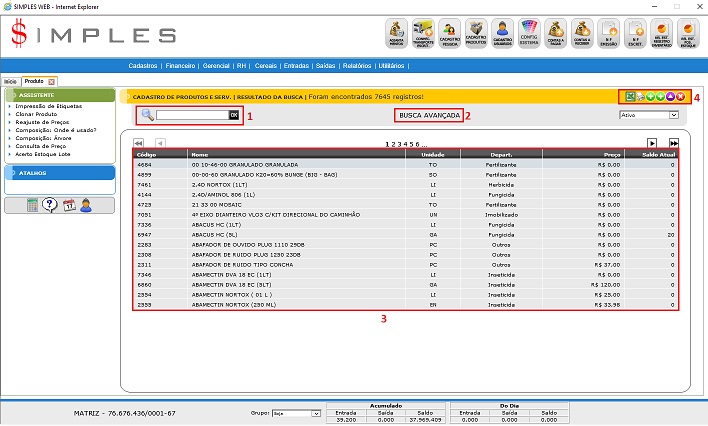Open the Financeiro menu
The width and height of the screenshot is (708, 426).
point(180,66)
